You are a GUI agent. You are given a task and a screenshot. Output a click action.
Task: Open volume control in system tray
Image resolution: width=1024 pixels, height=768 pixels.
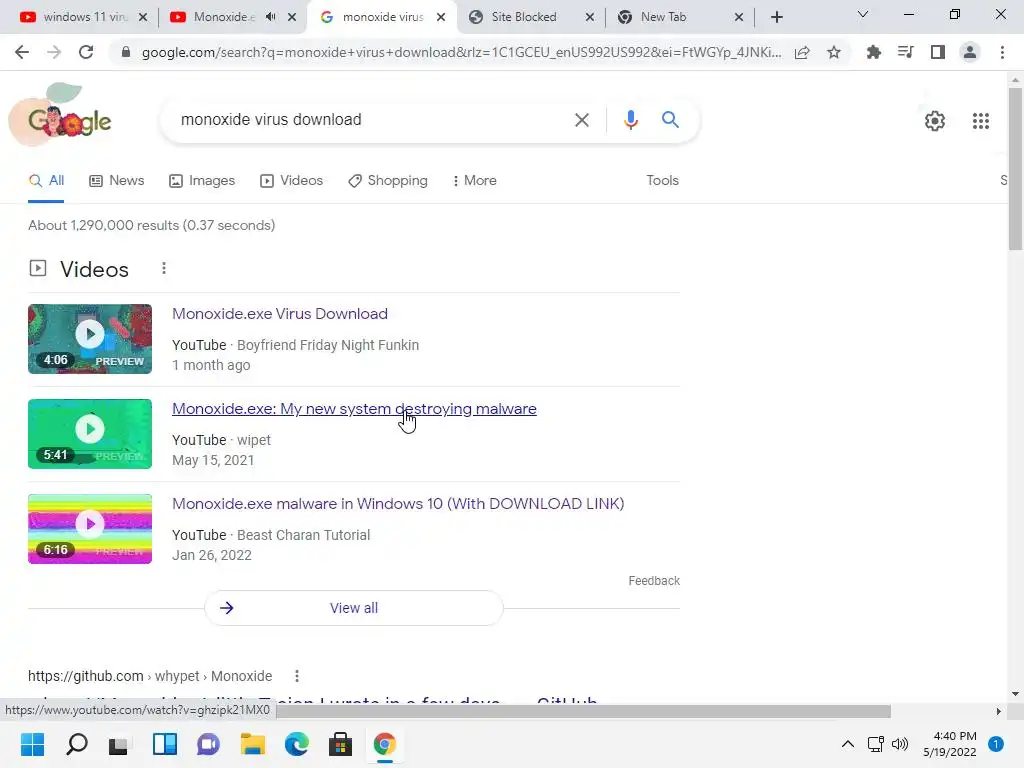pyautogui.click(x=900, y=744)
